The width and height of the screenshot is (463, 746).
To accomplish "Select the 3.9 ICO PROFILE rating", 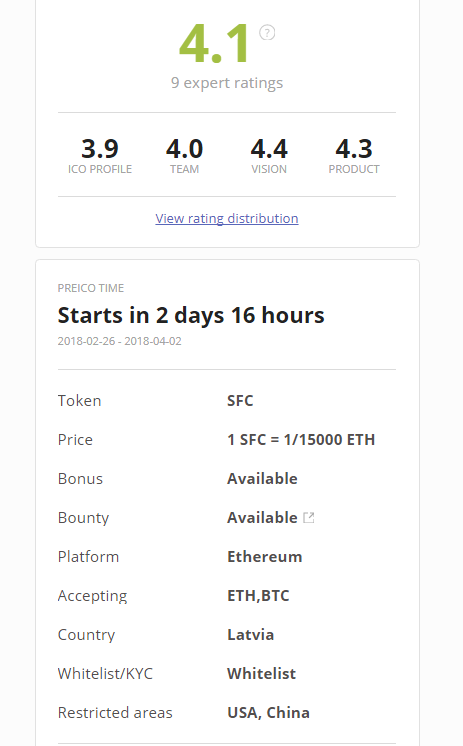I will [100, 156].
